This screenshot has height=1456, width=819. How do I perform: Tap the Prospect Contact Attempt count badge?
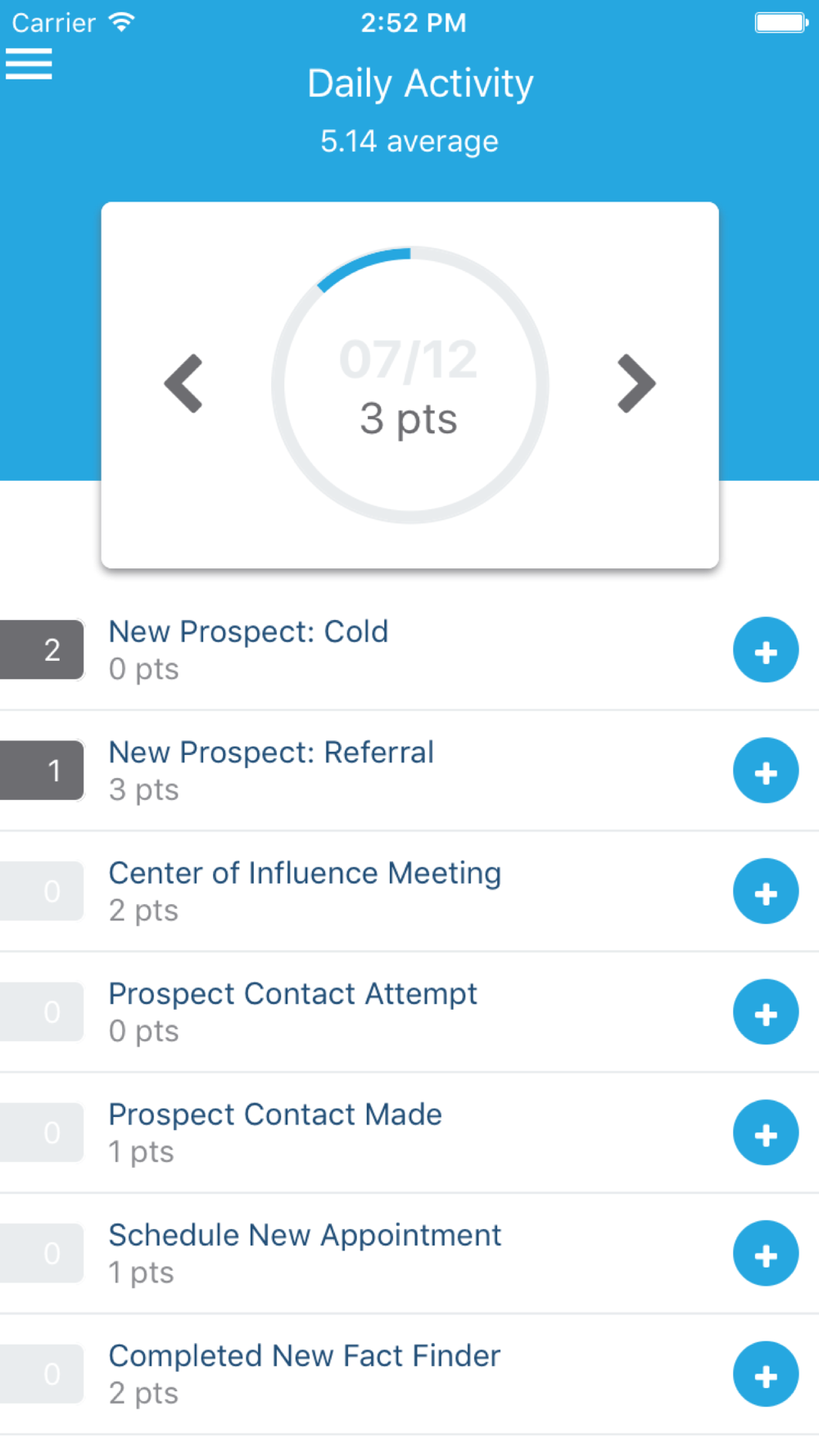(x=43, y=1012)
